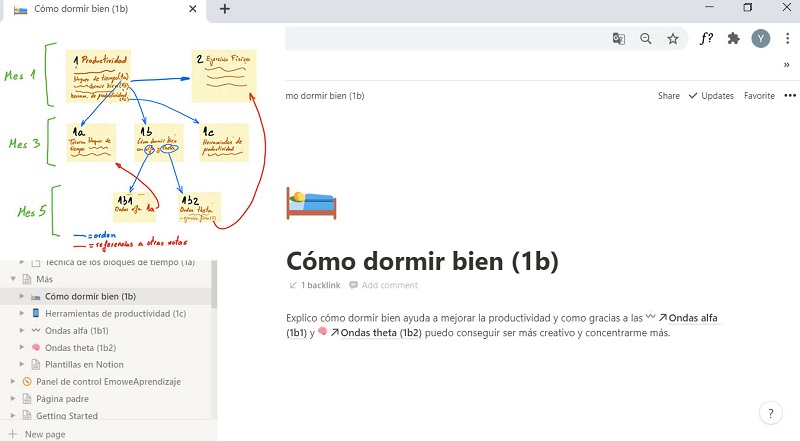Expand Panel de control EmoweAprendizaje
The width and height of the screenshot is (800, 441).
13,381
